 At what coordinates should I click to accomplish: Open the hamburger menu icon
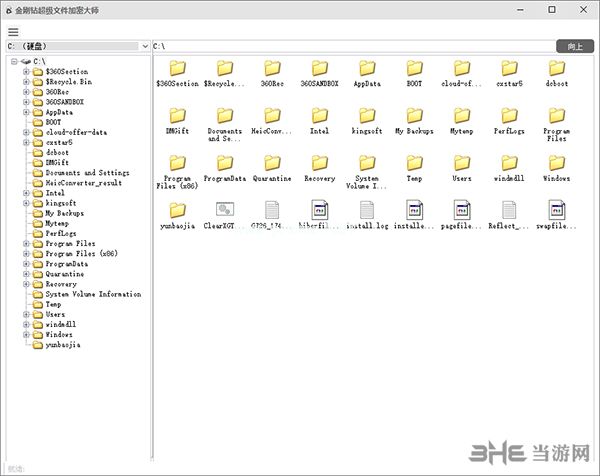(x=13, y=32)
